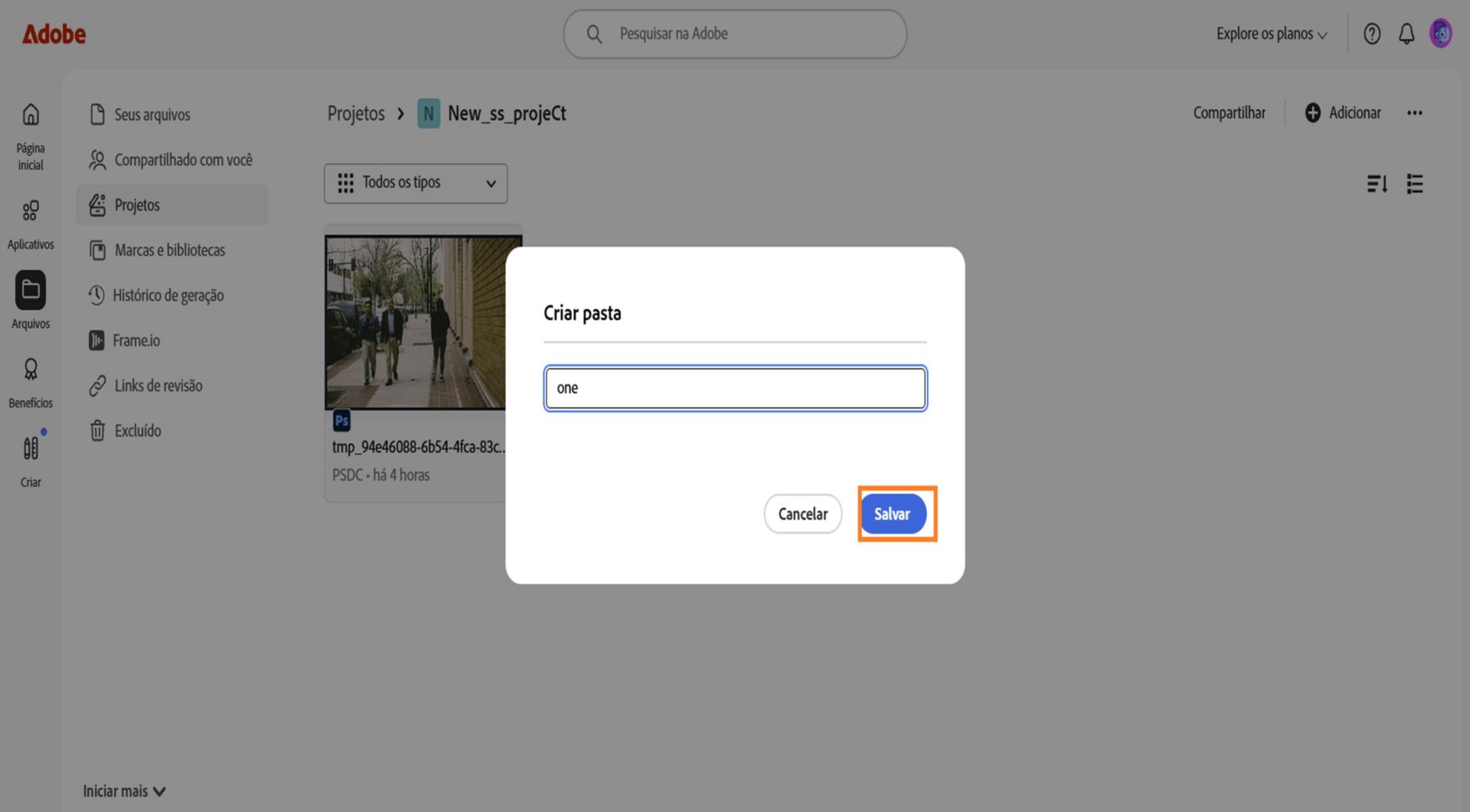Select Projetos in the sidebar
The width and height of the screenshot is (1470, 812).
point(172,204)
